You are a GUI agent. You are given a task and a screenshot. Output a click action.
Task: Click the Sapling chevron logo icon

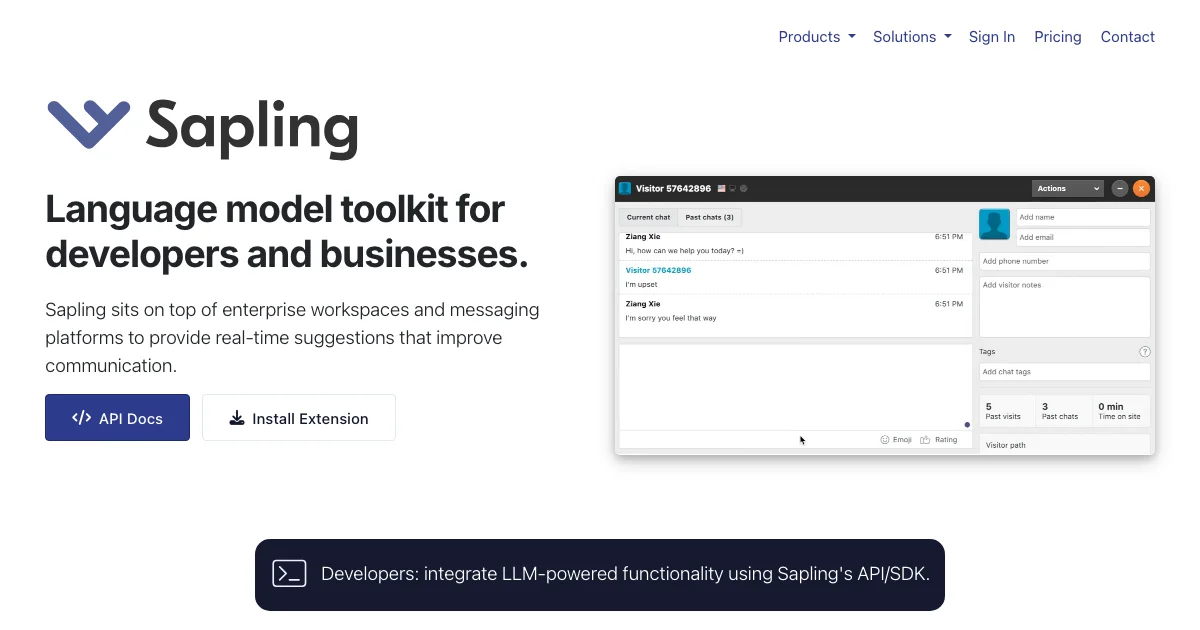point(89,125)
